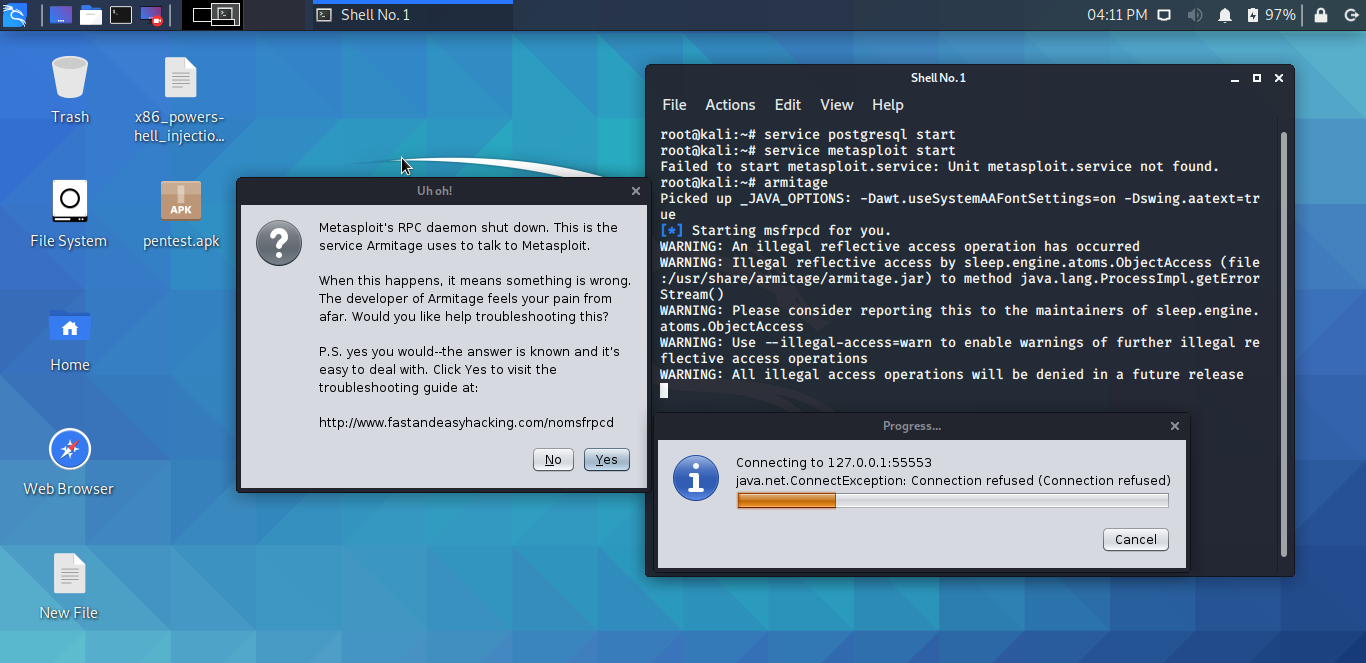This screenshot has height=663, width=1366.
Task: Open the file manager taskbar icon
Action: click(x=92, y=14)
